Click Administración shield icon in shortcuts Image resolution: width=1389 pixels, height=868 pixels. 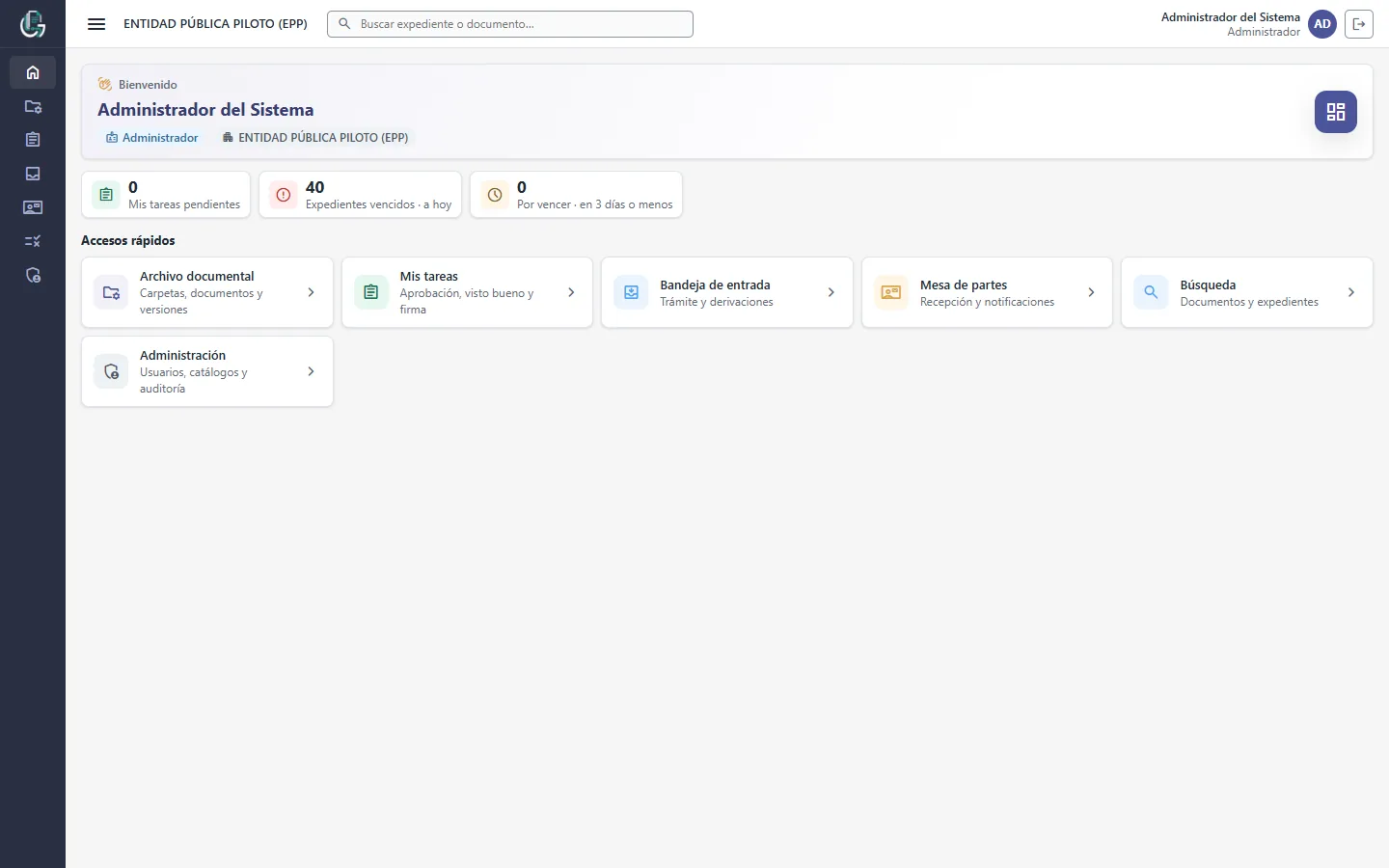(x=111, y=371)
